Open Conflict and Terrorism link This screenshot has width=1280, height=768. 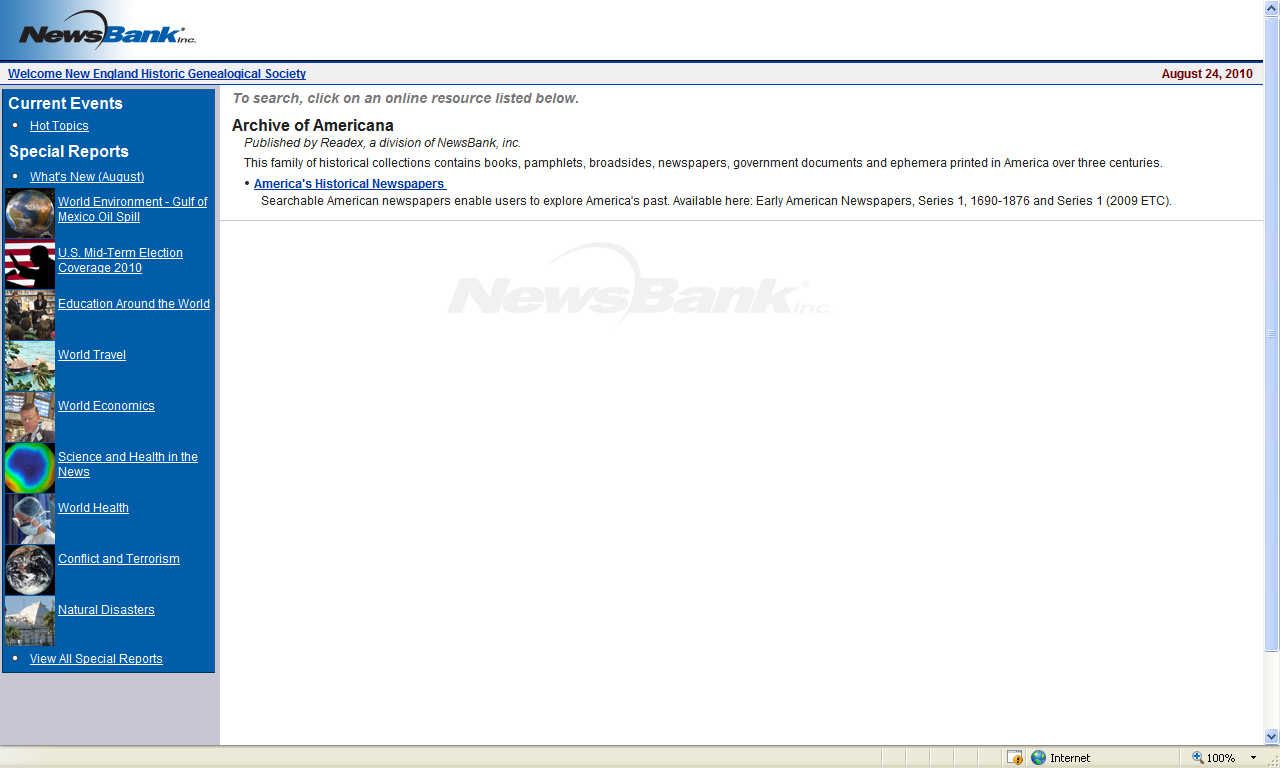[119, 559]
